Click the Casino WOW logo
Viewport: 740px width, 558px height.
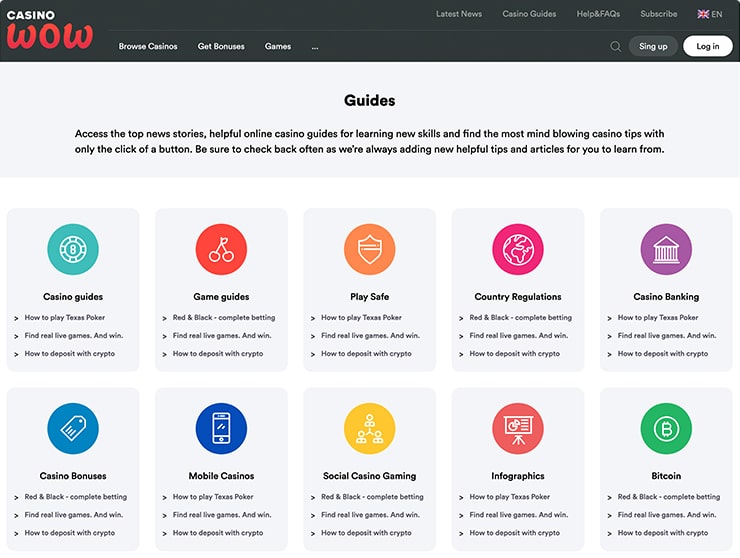[x=49, y=30]
